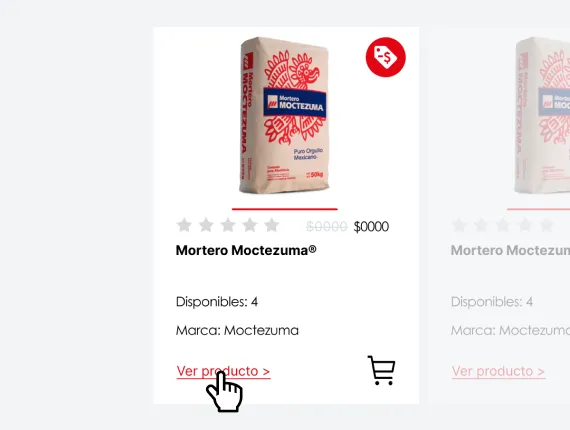The height and width of the screenshot is (430, 570).
Task: Add Mortero Moctezuma to shopping cart
Action: point(381,370)
